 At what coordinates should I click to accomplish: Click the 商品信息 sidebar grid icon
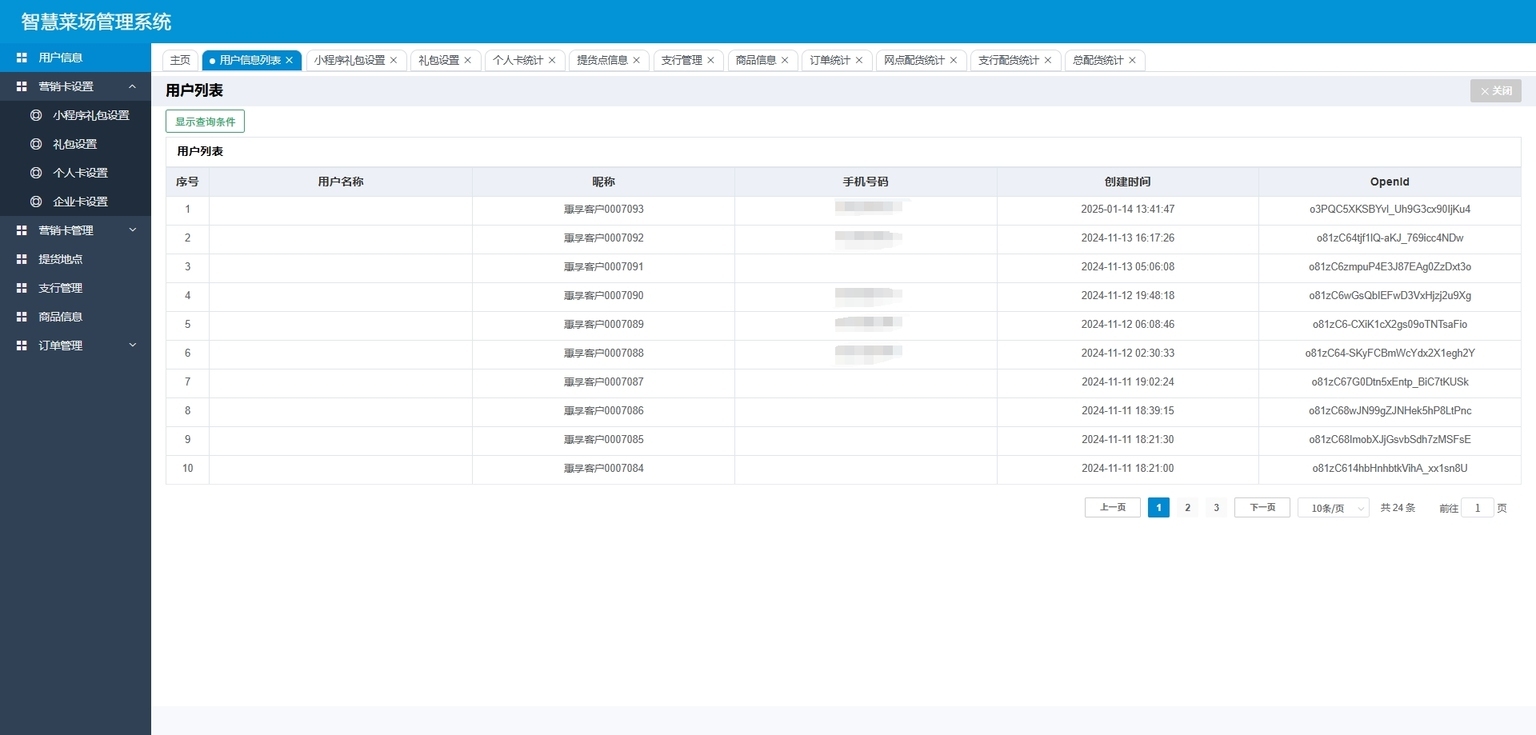(21, 317)
